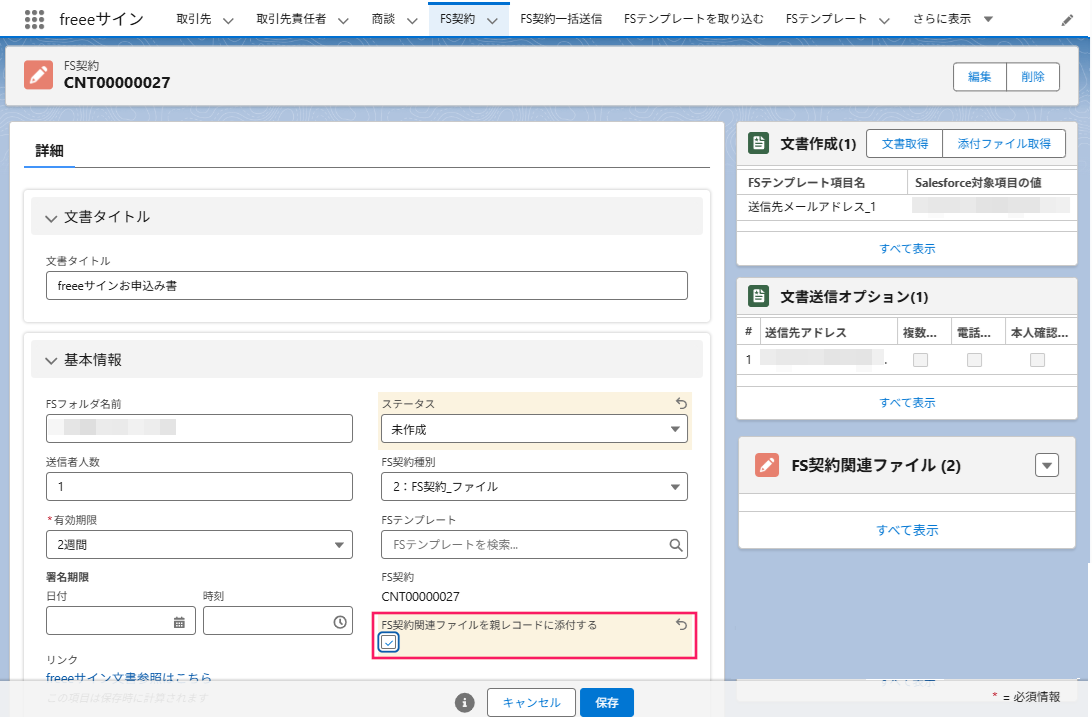Toggle the 本人確認 checkbox in row 1
This screenshot has height=717, width=1092.
tap(1037, 360)
